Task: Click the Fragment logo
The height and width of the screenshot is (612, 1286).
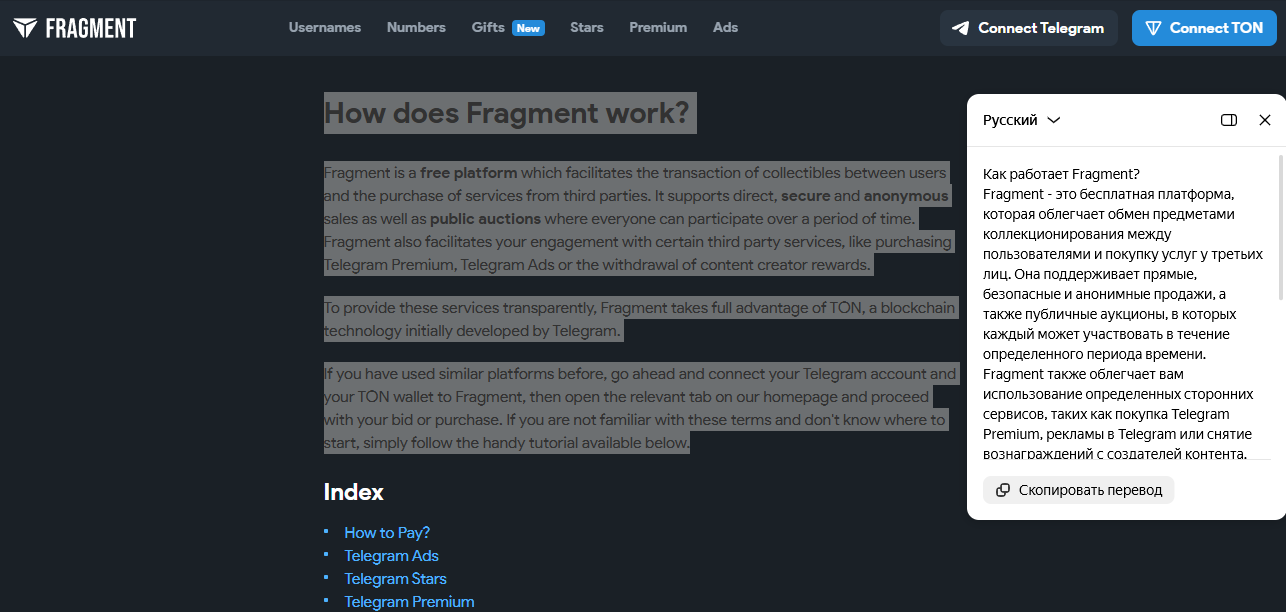Action: (x=74, y=28)
